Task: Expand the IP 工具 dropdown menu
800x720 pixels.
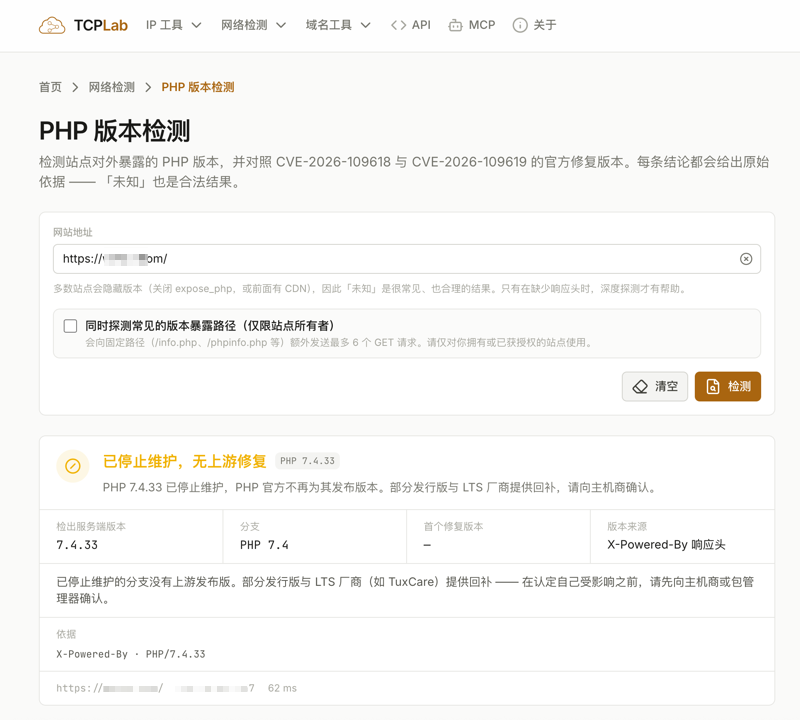Action: tap(173, 25)
